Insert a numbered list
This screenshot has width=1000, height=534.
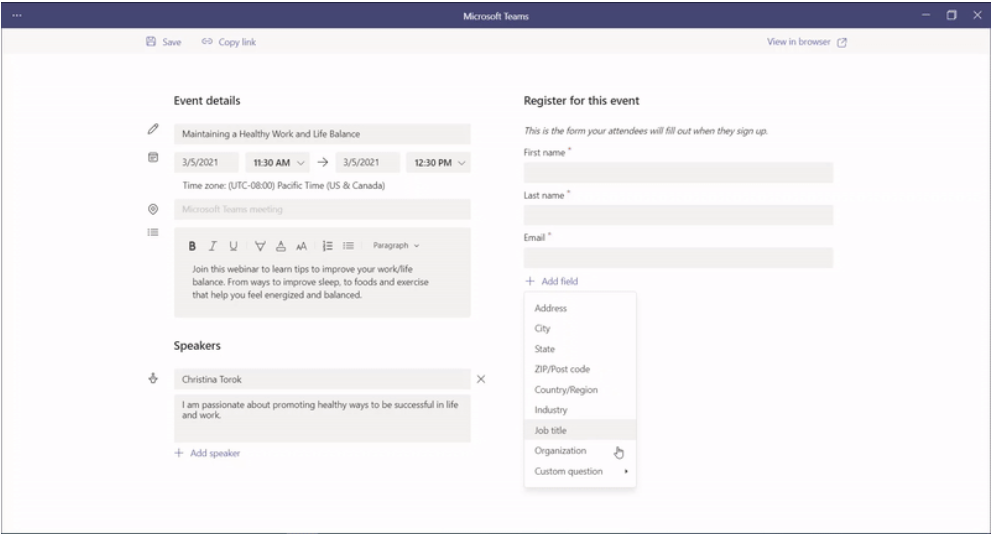click(328, 246)
